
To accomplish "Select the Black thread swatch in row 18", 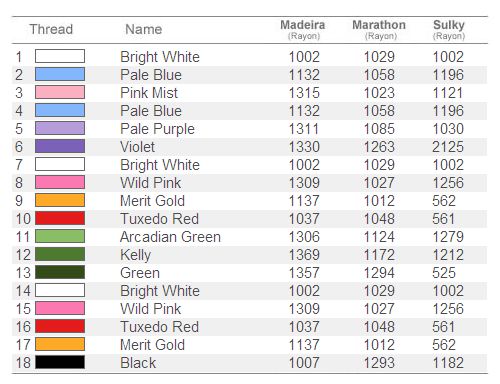I will (60, 362).
